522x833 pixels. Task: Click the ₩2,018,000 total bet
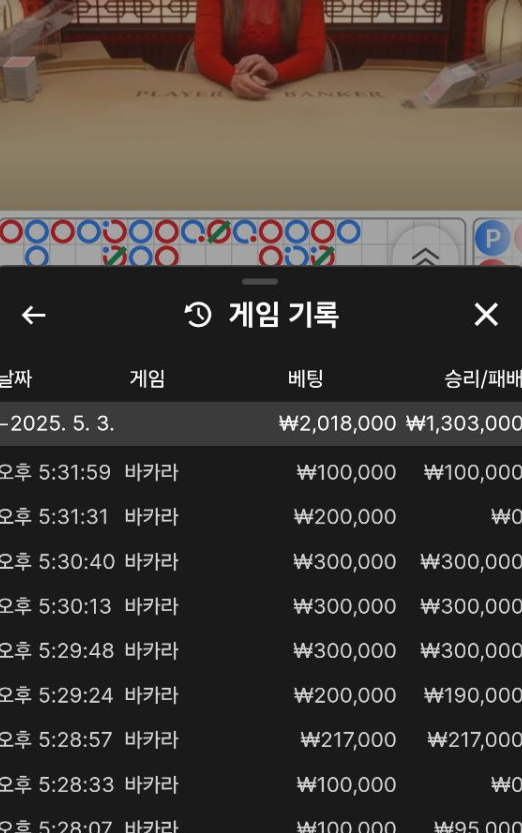coord(337,423)
